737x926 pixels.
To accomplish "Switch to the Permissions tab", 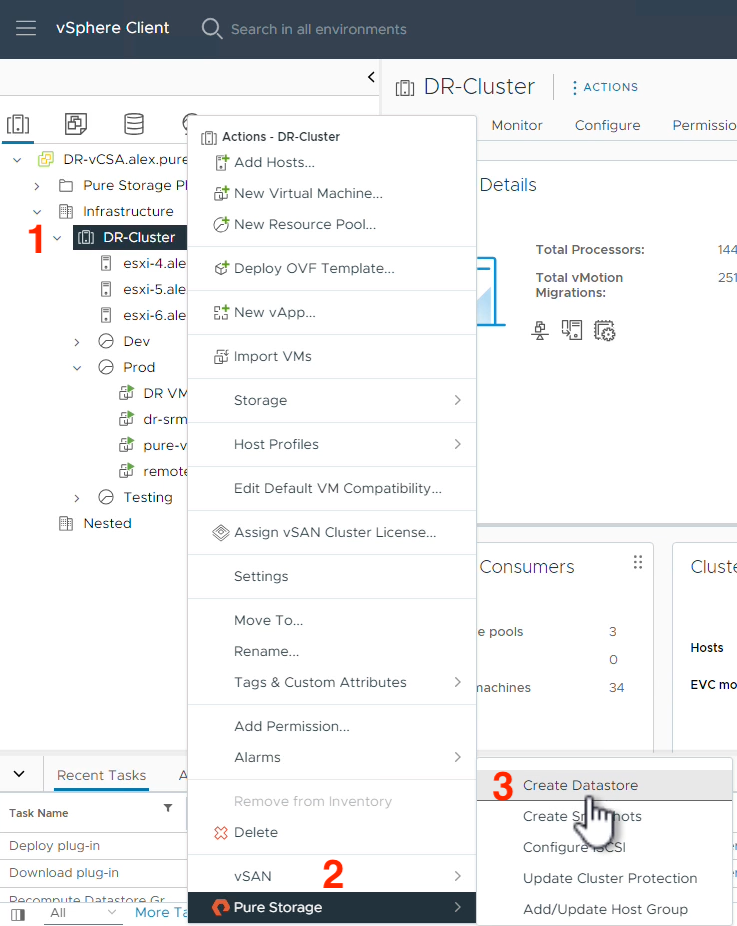I will (x=704, y=125).
